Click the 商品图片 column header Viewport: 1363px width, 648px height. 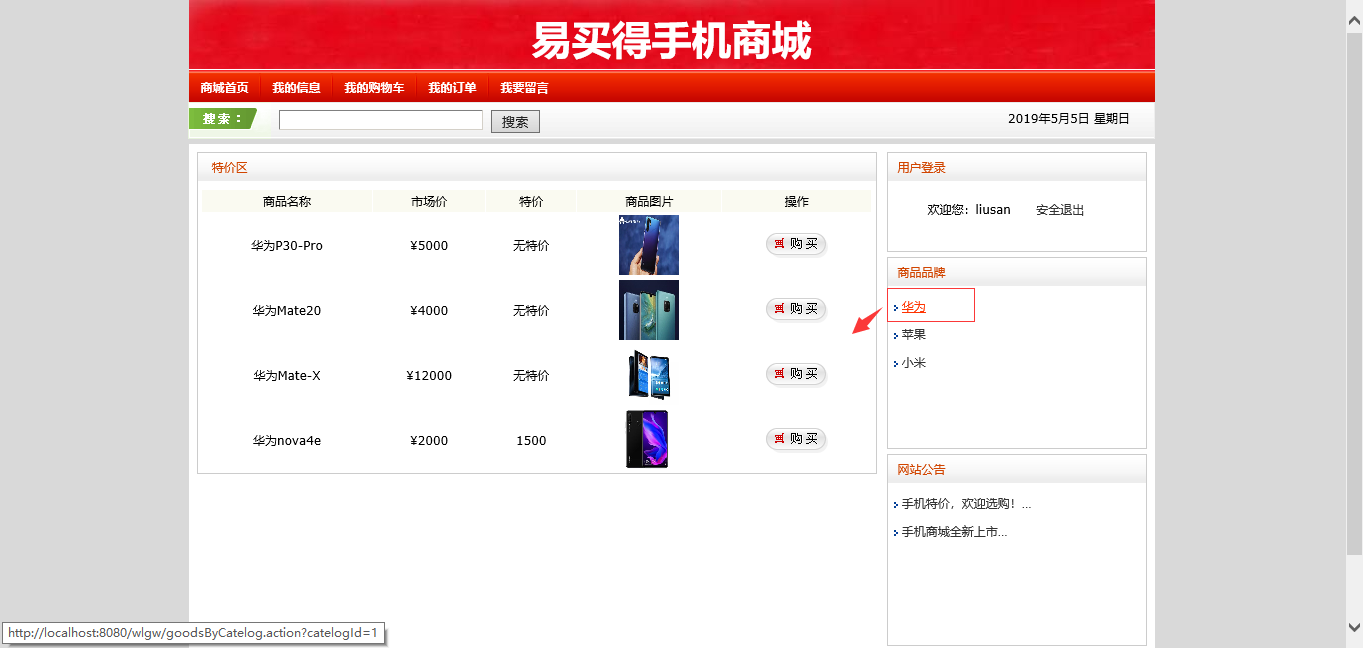(x=649, y=202)
